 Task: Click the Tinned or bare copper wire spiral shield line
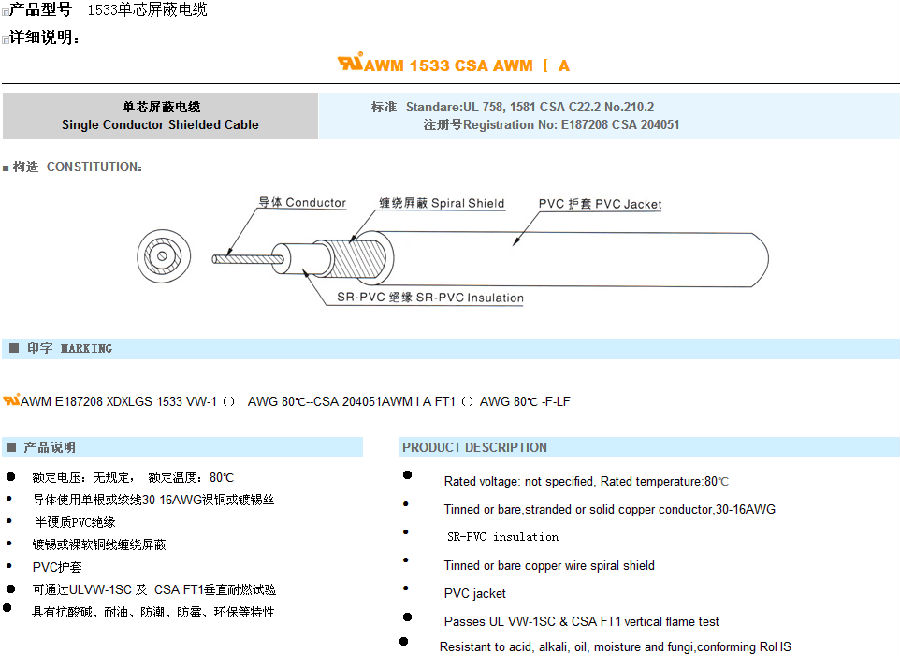[x=549, y=566]
